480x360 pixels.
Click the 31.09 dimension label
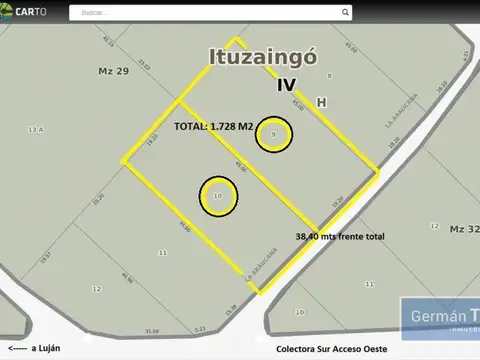pos(152,331)
